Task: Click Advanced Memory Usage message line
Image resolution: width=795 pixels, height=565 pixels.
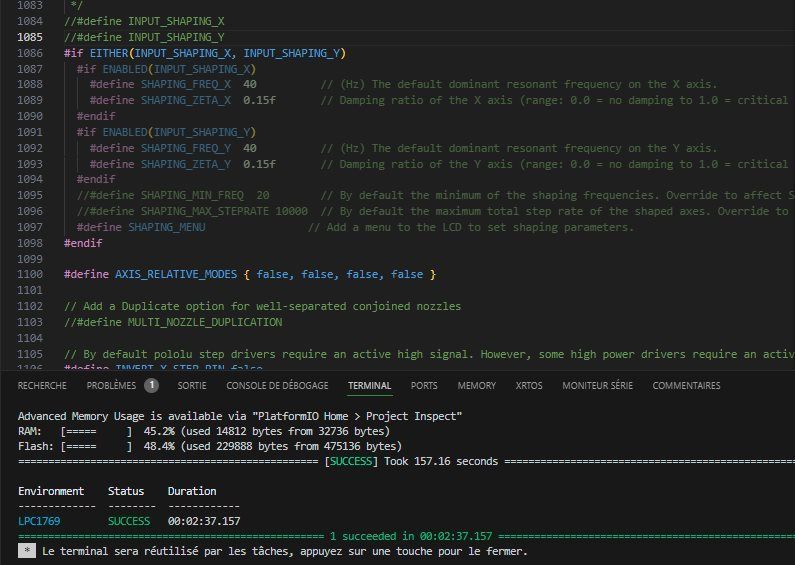Action: pos(240,416)
